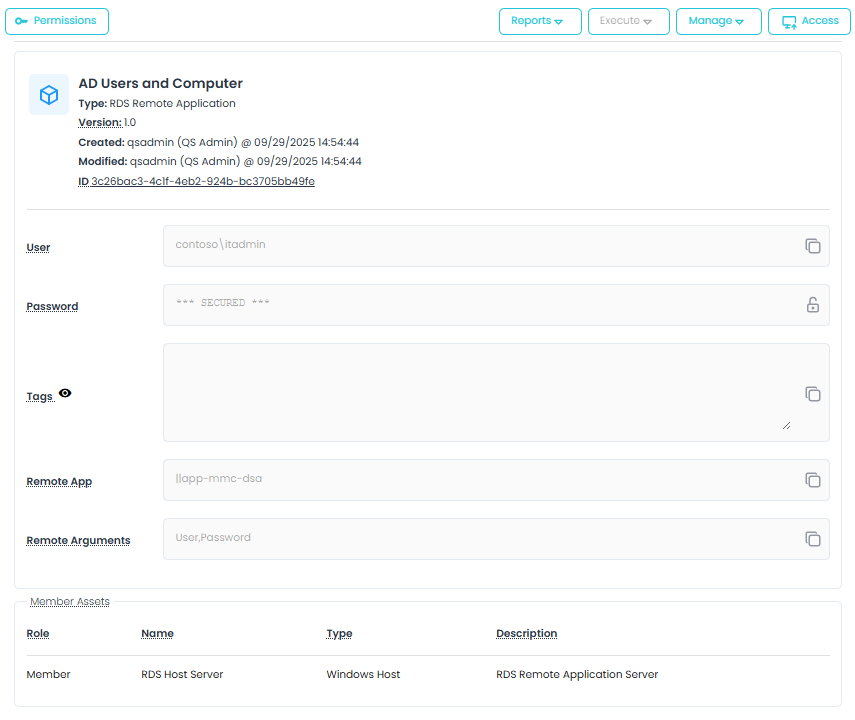Select the RDS Host Server member row
Screen dimensions: 855x720
[182, 675]
